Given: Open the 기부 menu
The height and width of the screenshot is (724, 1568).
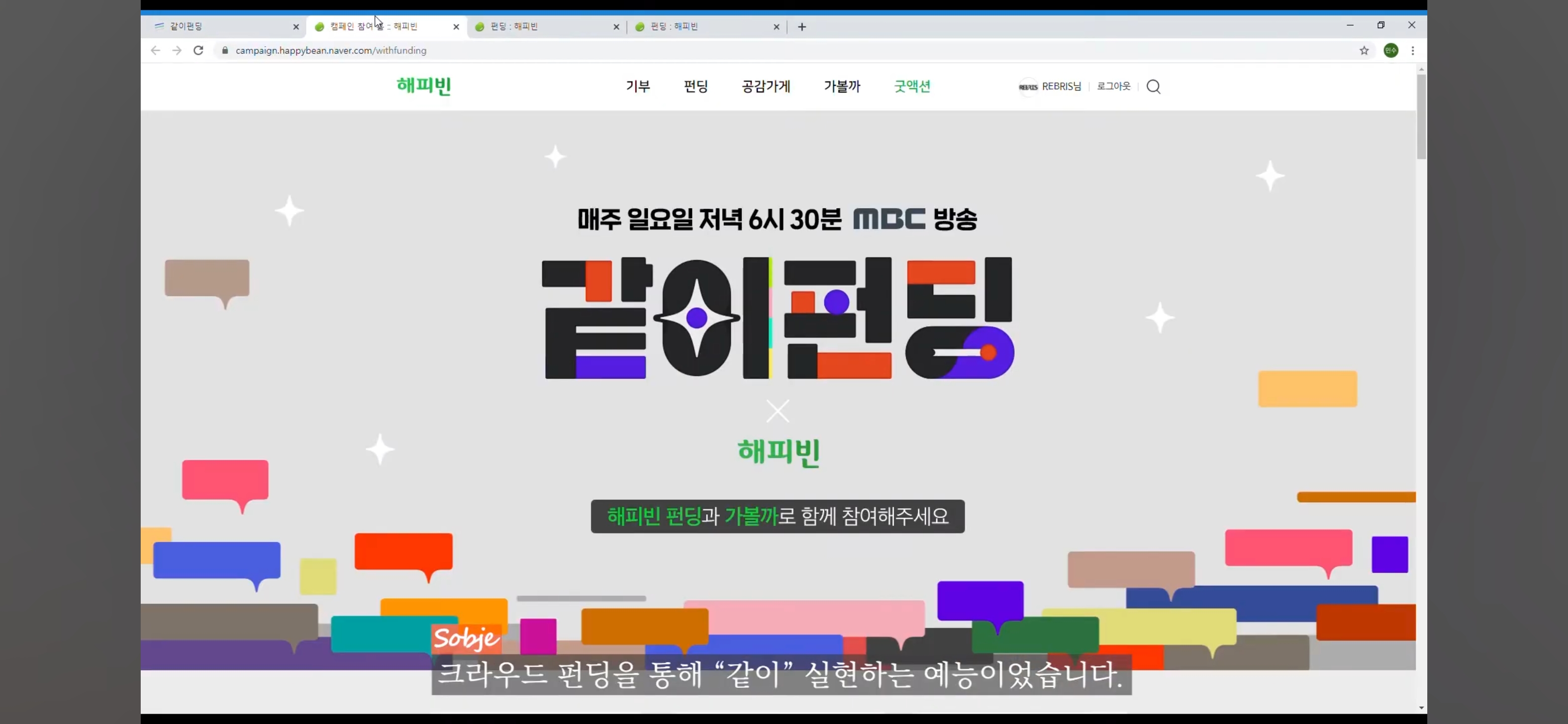Looking at the screenshot, I should tap(638, 86).
